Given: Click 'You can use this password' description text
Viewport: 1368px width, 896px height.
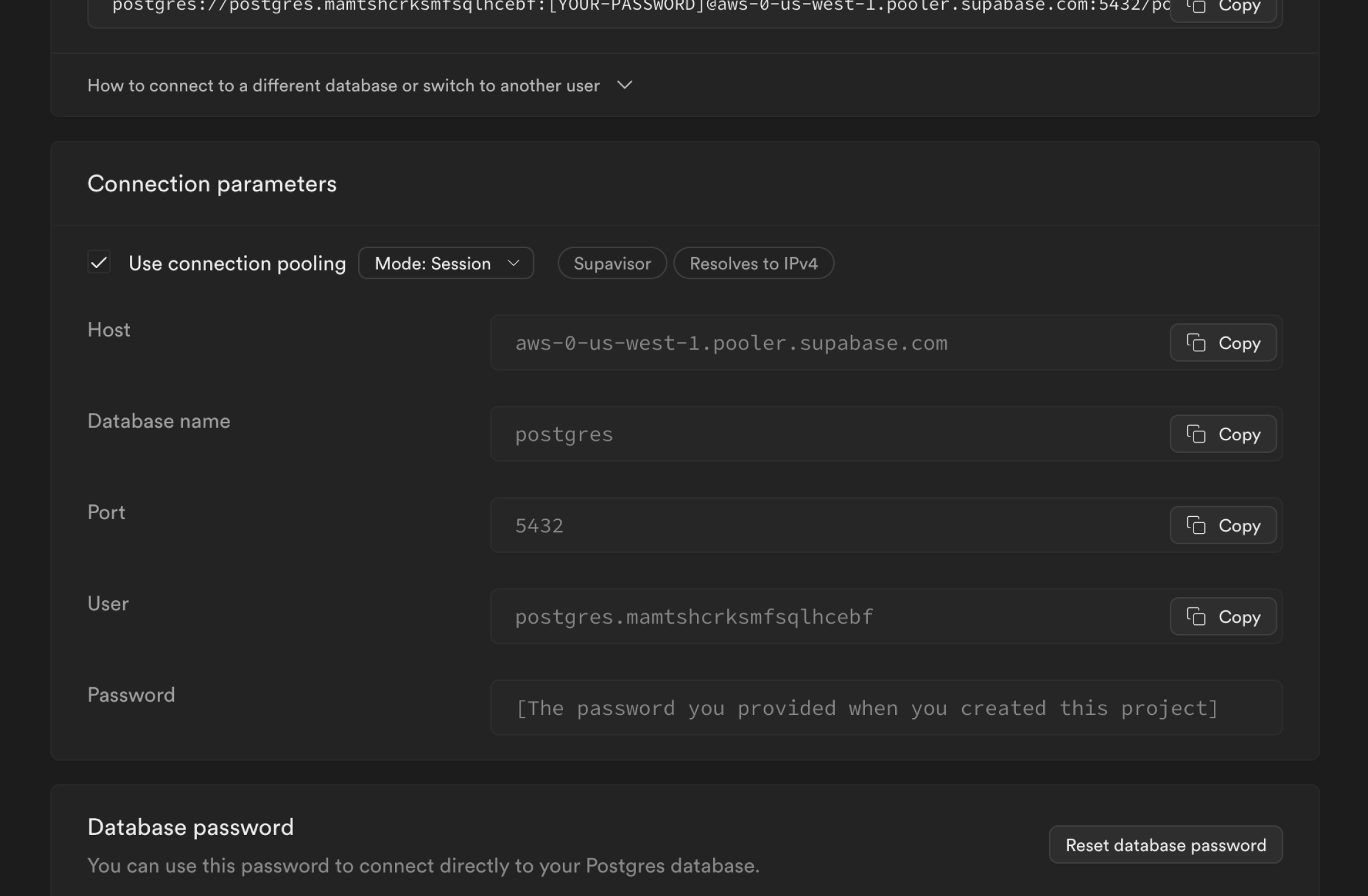Looking at the screenshot, I should (x=423, y=866).
